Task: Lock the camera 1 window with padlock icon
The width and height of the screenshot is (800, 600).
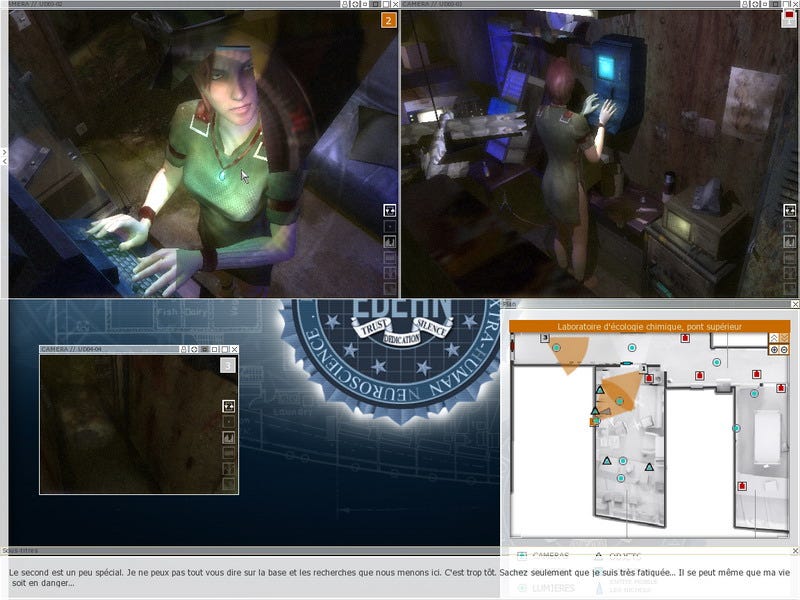Action: click(745, 4)
